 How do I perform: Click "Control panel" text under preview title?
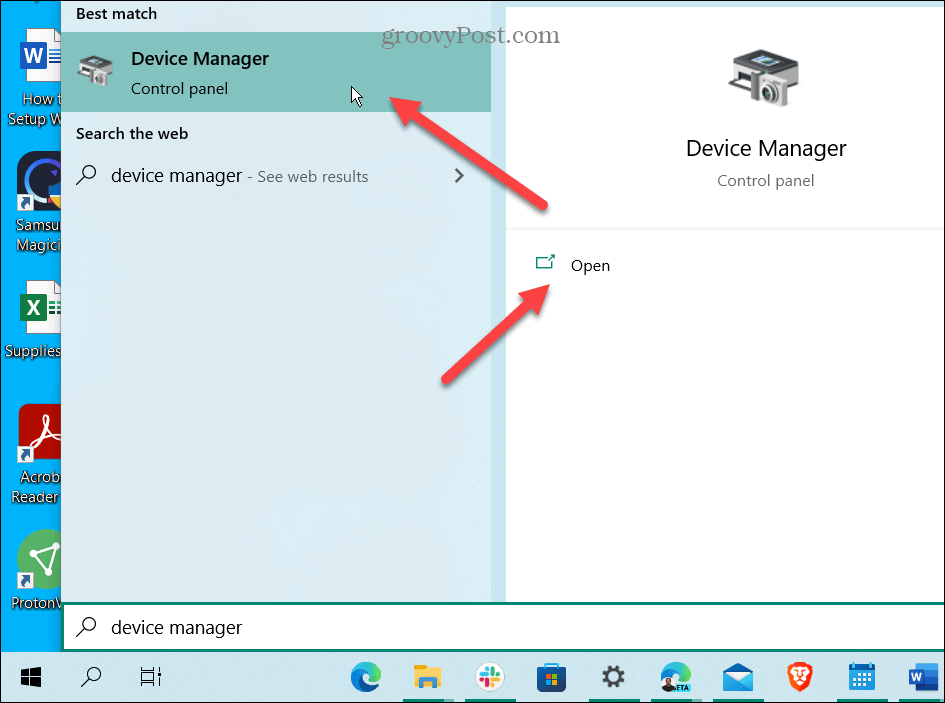click(765, 181)
